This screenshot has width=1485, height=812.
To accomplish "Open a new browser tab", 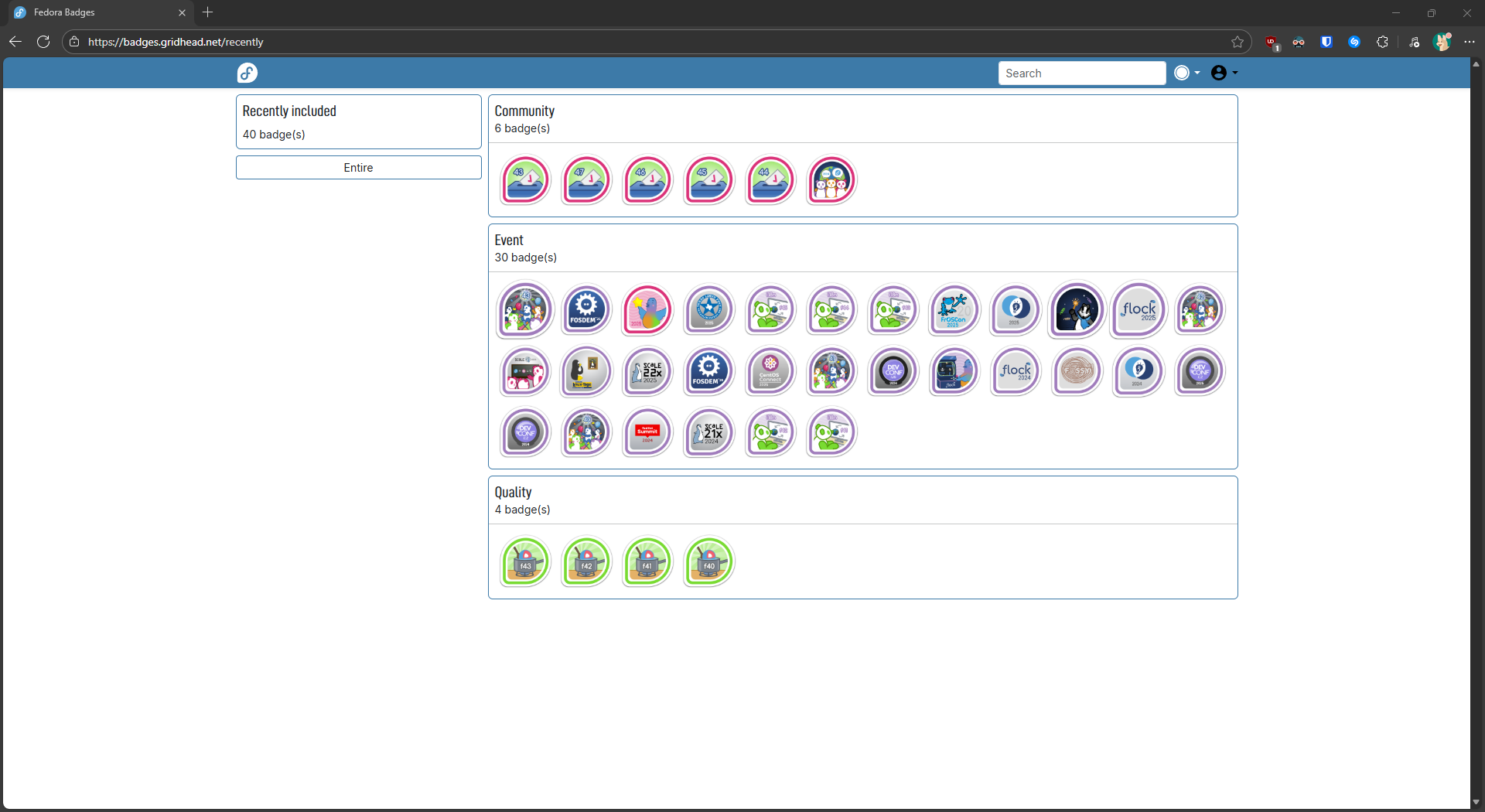I will point(207,12).
